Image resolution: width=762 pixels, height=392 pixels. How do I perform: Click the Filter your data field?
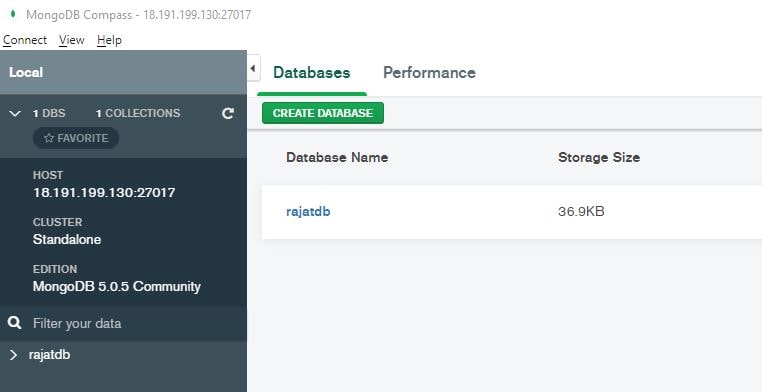click(x=123, y=324)
